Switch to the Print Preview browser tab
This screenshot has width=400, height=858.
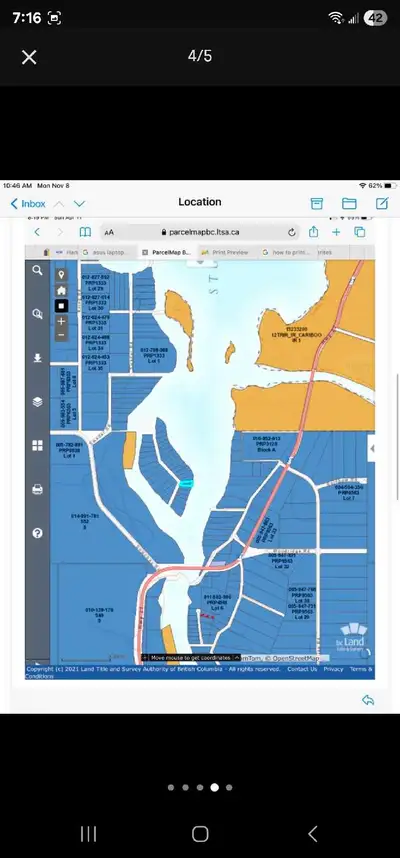(224, 252)
